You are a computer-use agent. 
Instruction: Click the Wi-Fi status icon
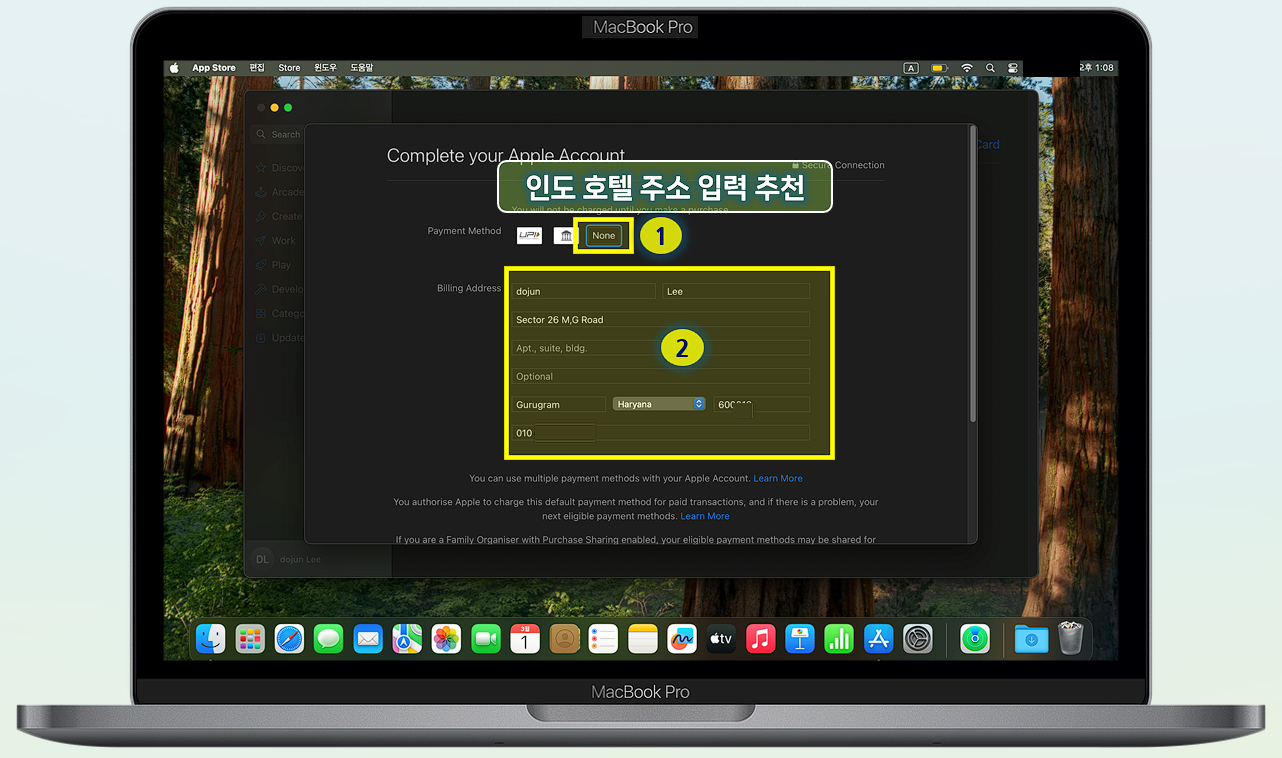[x=967, y=68]
